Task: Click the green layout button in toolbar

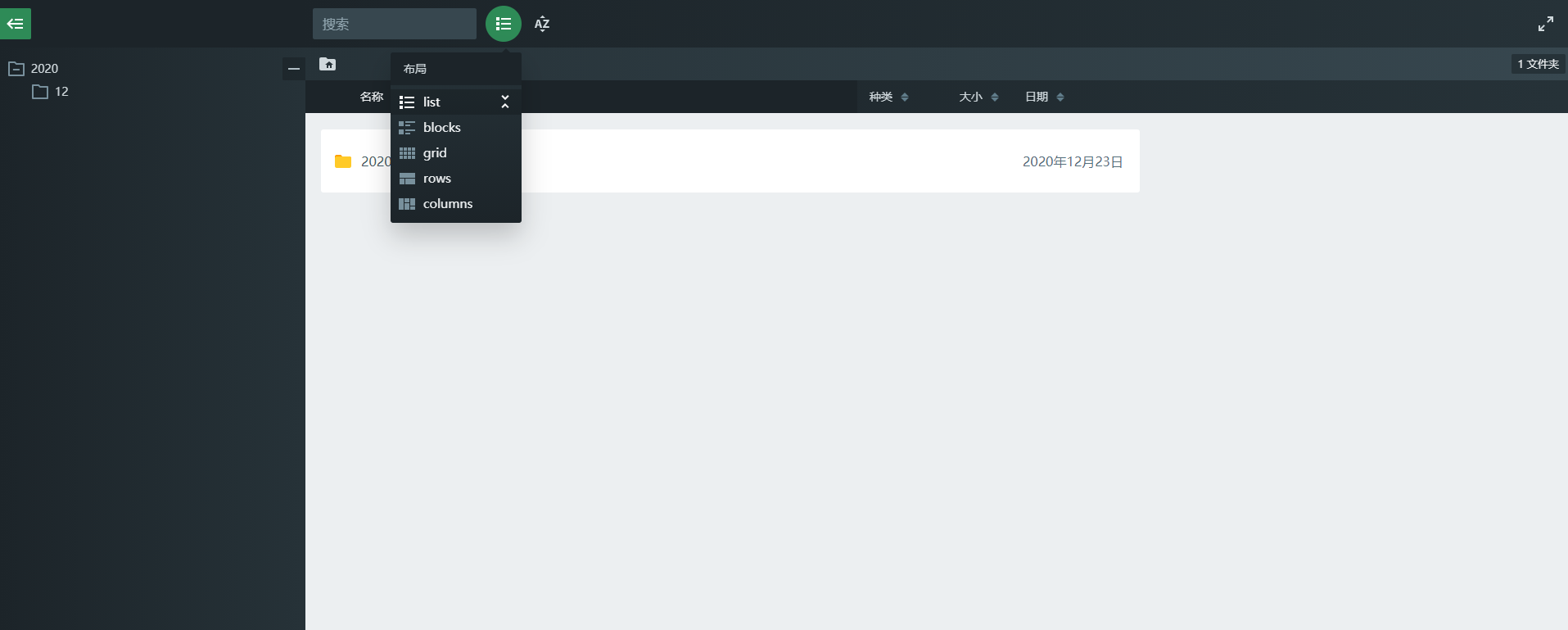Action: click(503, 24)
